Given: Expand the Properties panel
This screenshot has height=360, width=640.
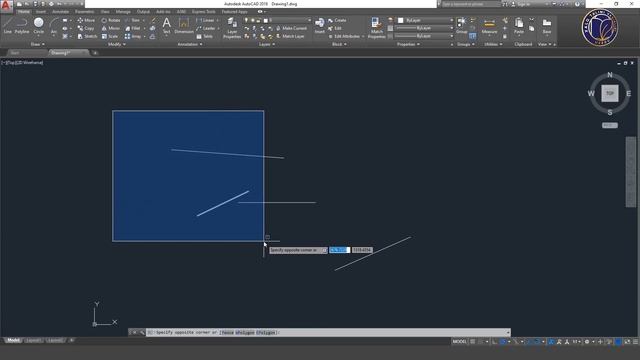Looking at the screenshot, I should click(408, 44).
